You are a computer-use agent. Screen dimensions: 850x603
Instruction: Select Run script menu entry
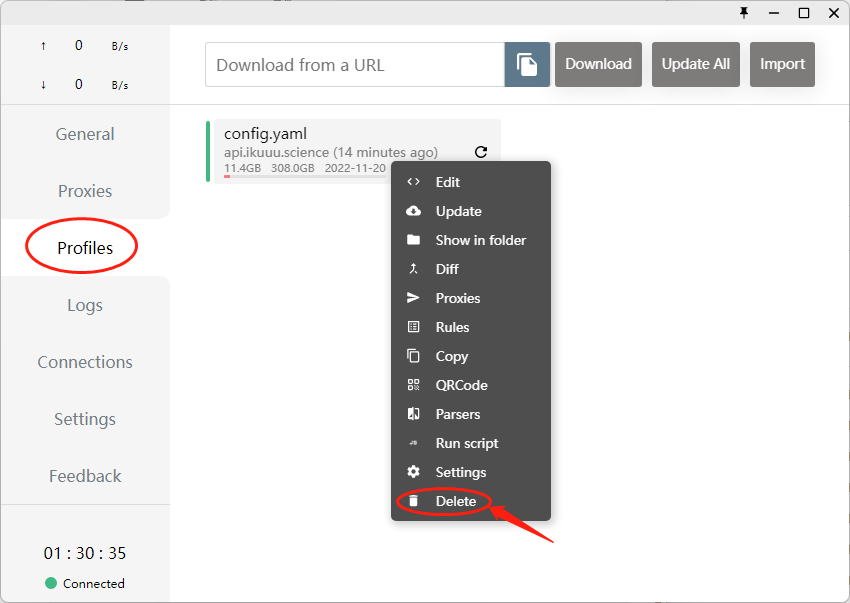click(467, 444)
